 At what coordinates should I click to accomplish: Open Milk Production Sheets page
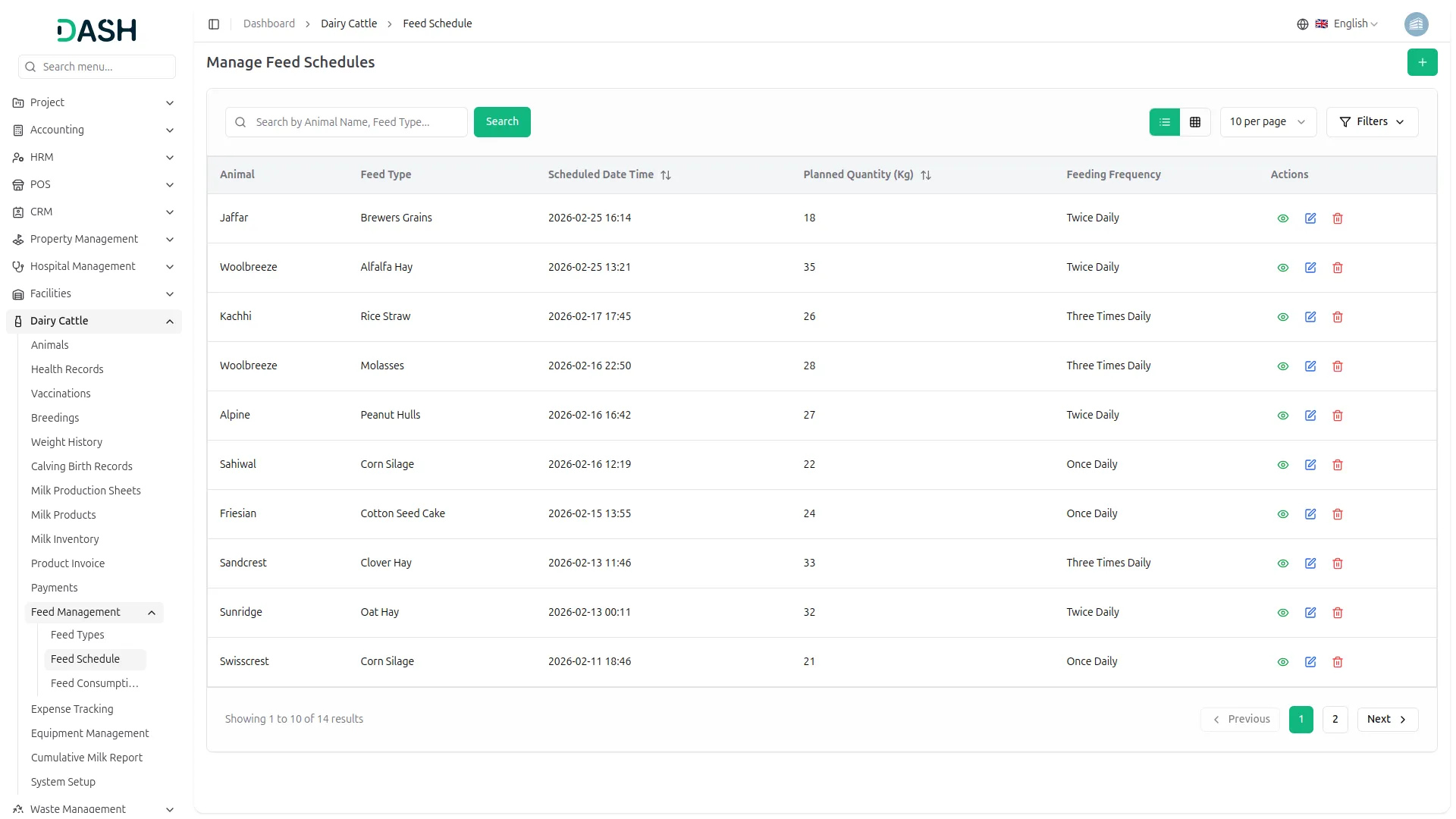86,491
